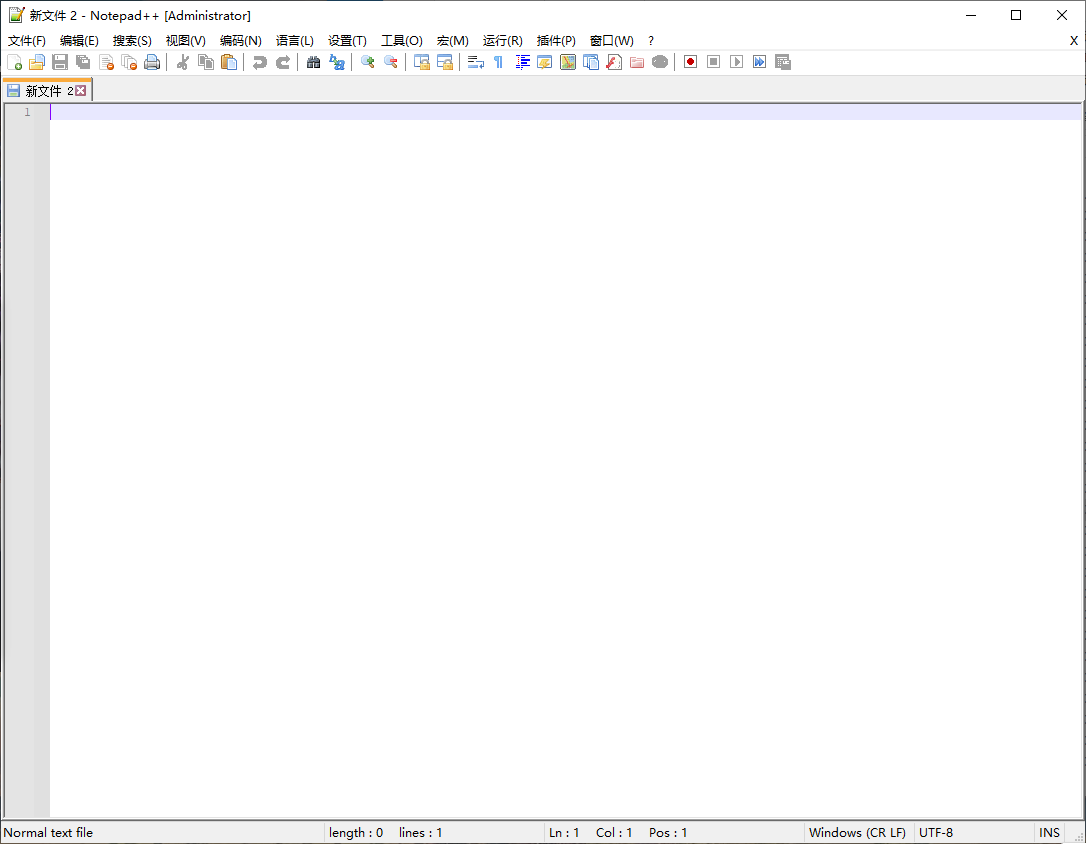This screenshot has width=1086, height=844.
Task: Toggle the indent guide icon
Action: [522, 62]
